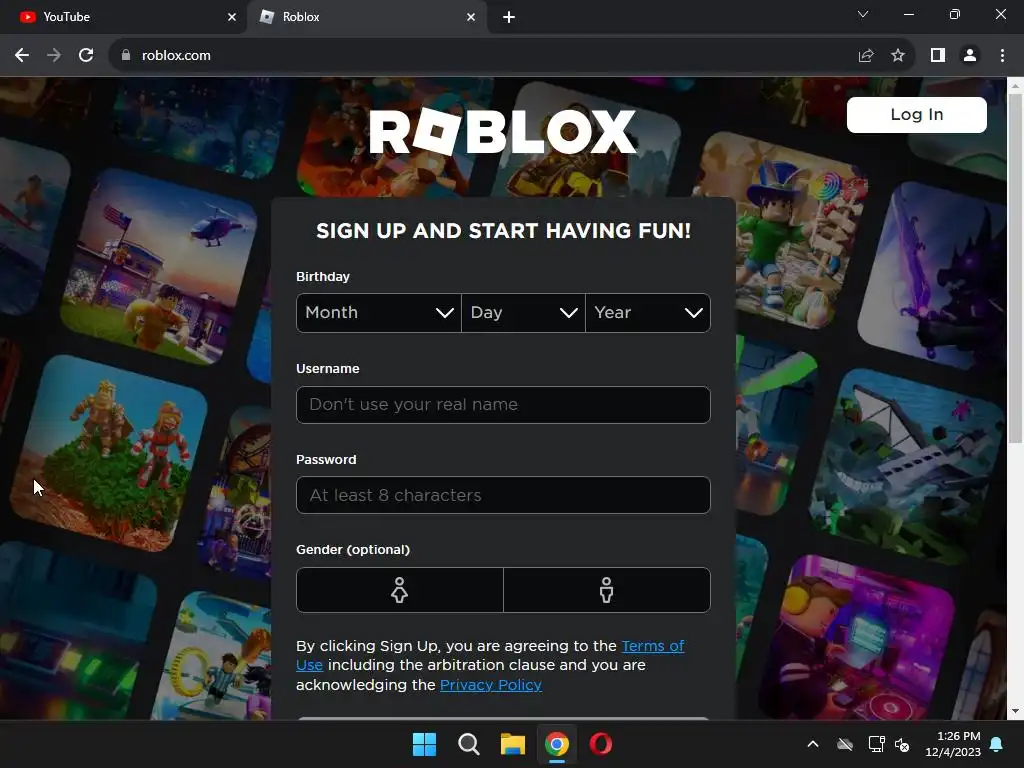Close the YouTube tab

[x=232, y=17]
